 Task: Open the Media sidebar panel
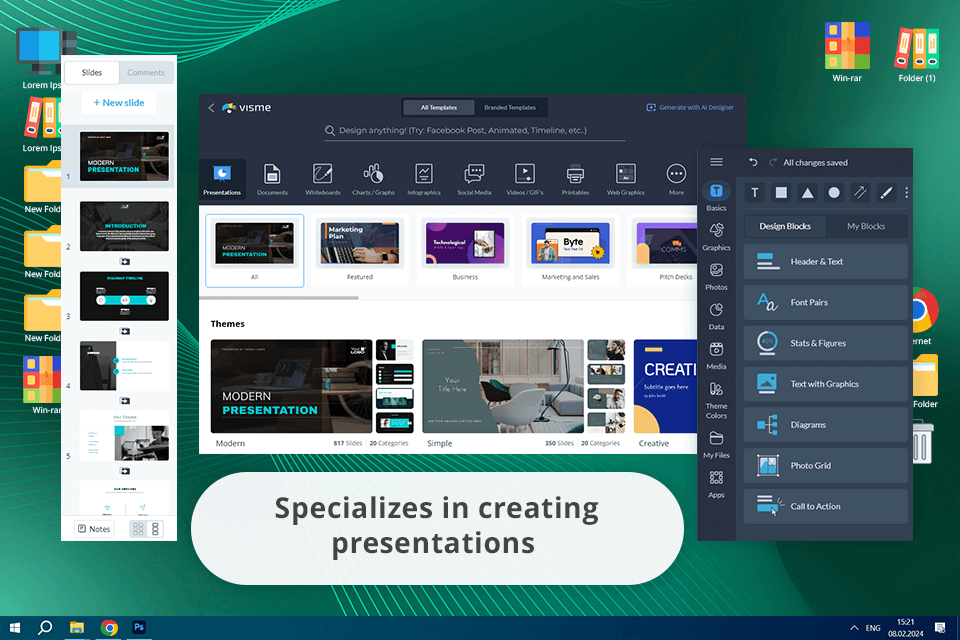[x=716, y=356]
